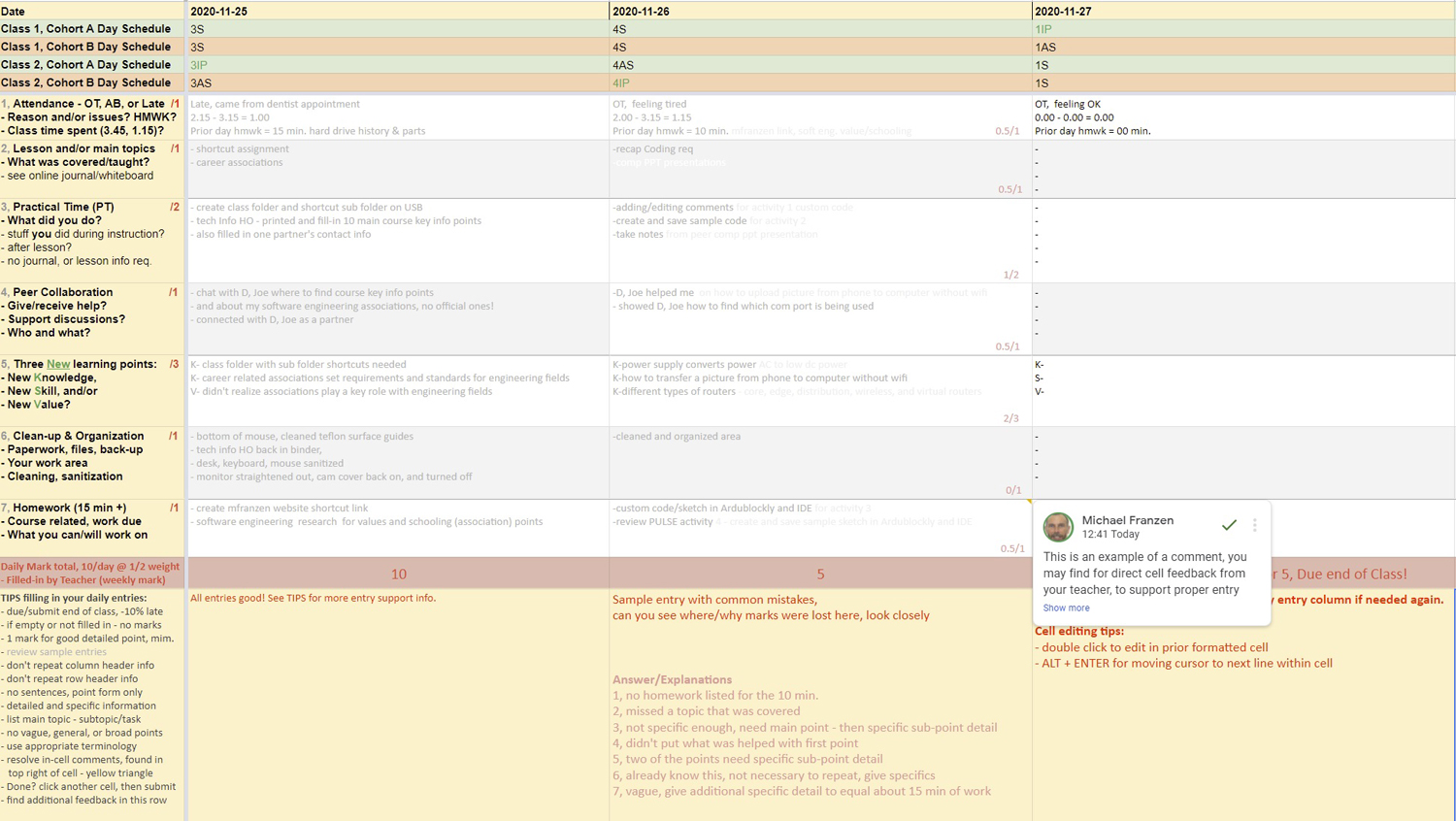Select the 'Peer Collaboration' row header cell
This screenshot has height=821, width=1456.
coord(91,318)
